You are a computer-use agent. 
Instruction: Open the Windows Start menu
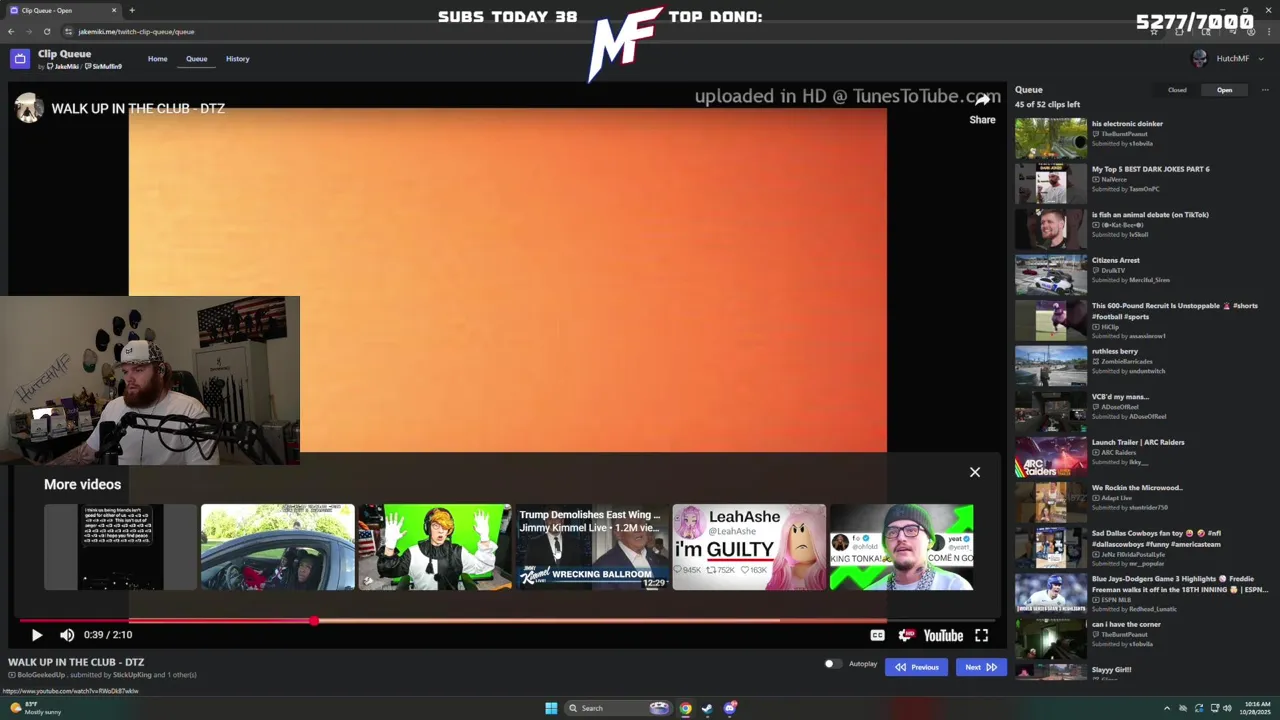point(551,708)
